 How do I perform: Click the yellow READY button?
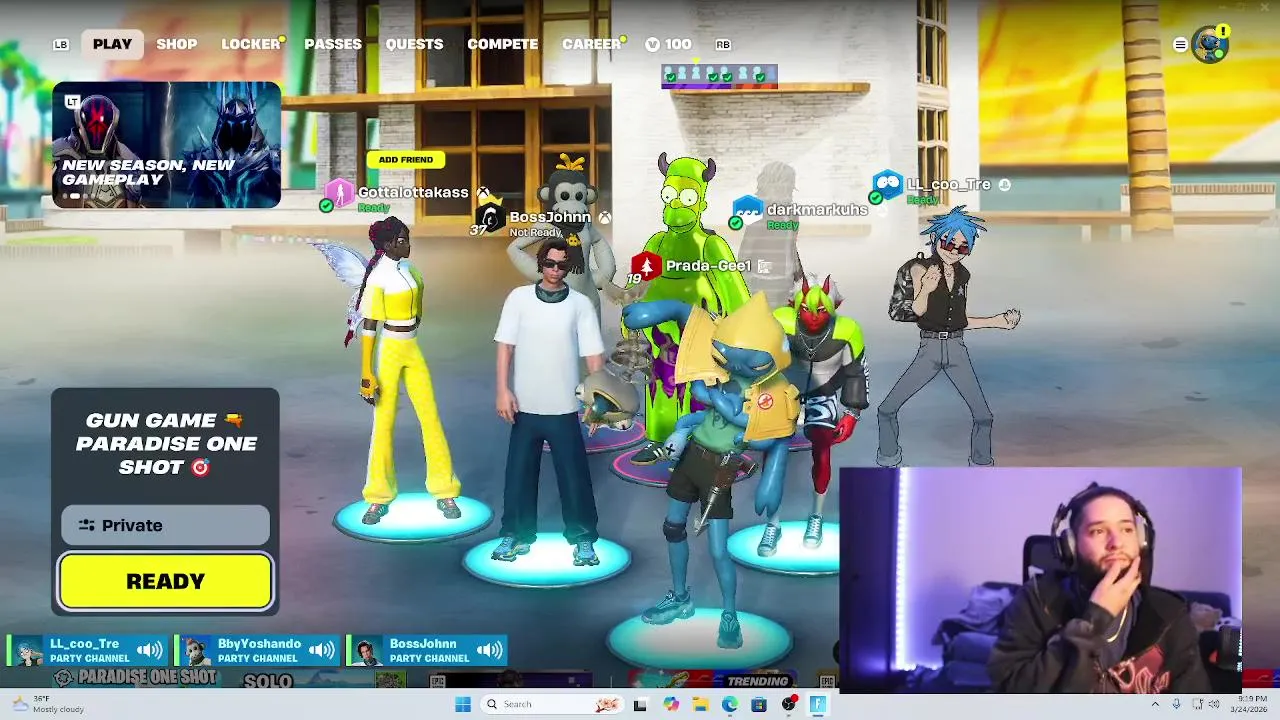tap(165, 581)
